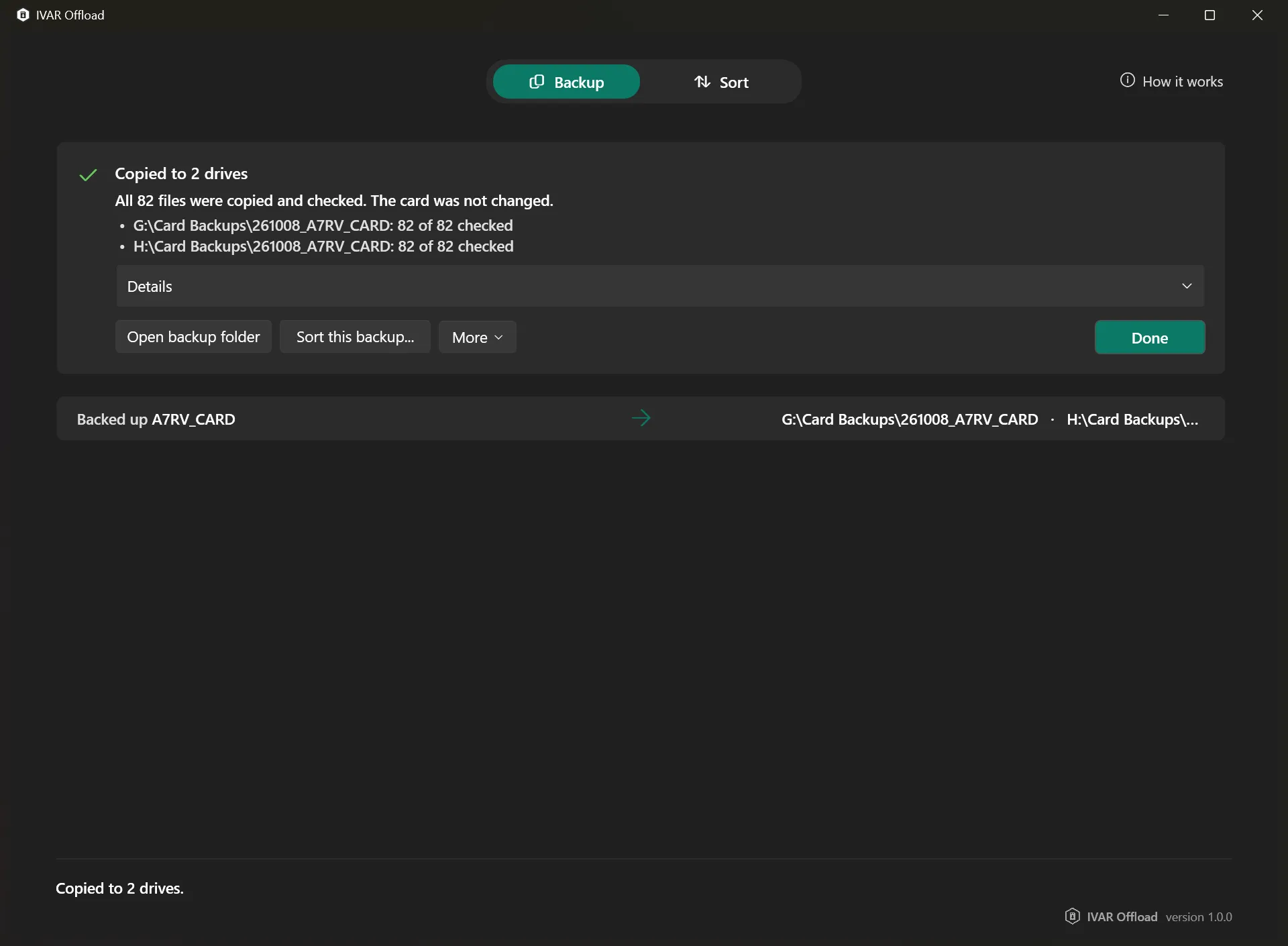Click the info icon beside How it works
This screenshot has width=1288, height=946.
coord(1127,81)
